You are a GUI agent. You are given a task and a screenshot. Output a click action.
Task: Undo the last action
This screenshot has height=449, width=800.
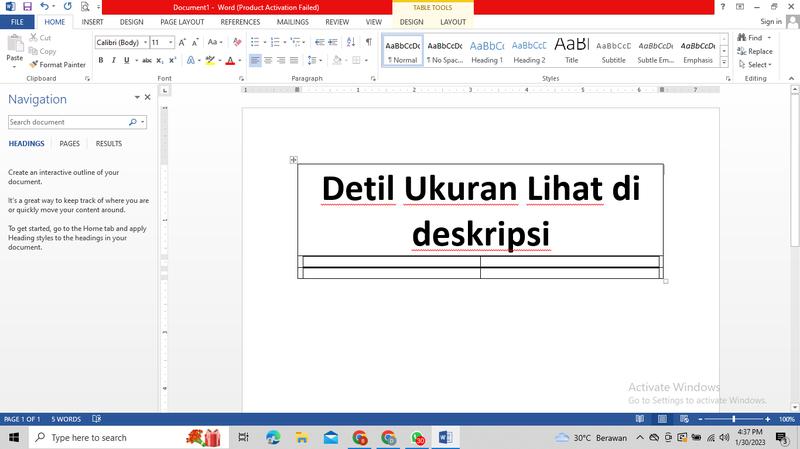pos(45,7)
